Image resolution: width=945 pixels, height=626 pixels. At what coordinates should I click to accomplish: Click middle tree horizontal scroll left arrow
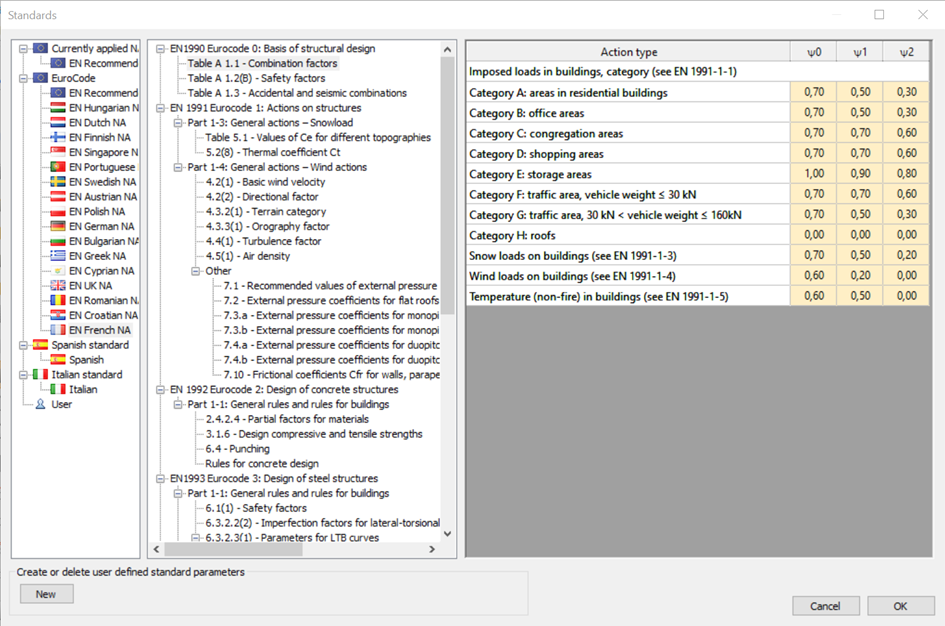pyautogui.click(x=157, y=549)
